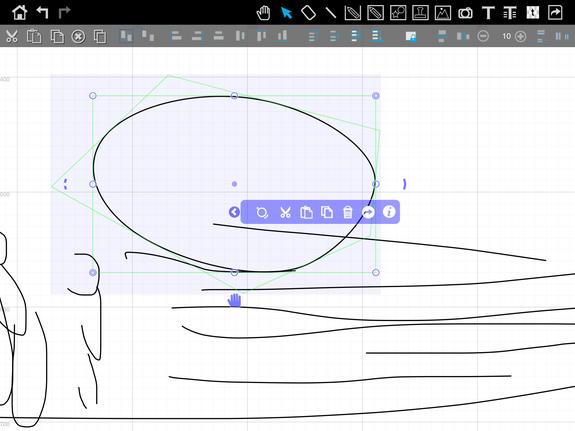Click top-middle selection resize handle
Image resolution: width=575 pixels, height=431 pixels.
tap(234, 96)
